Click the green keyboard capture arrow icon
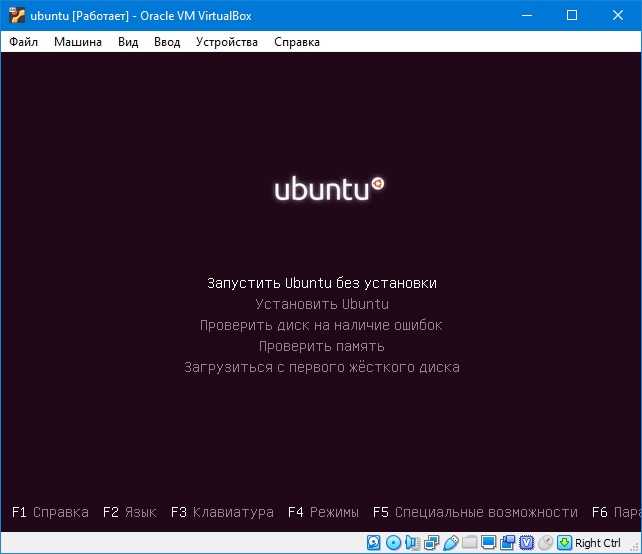Viewport: 642px width, 554px height. point(564,543)
